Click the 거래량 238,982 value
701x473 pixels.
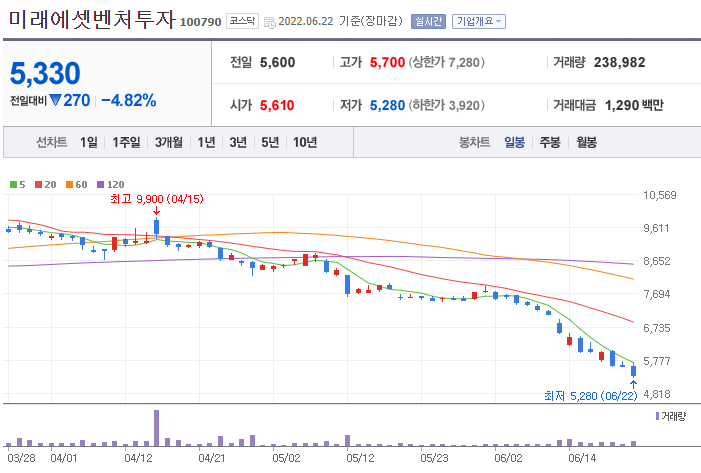point(619,62)
